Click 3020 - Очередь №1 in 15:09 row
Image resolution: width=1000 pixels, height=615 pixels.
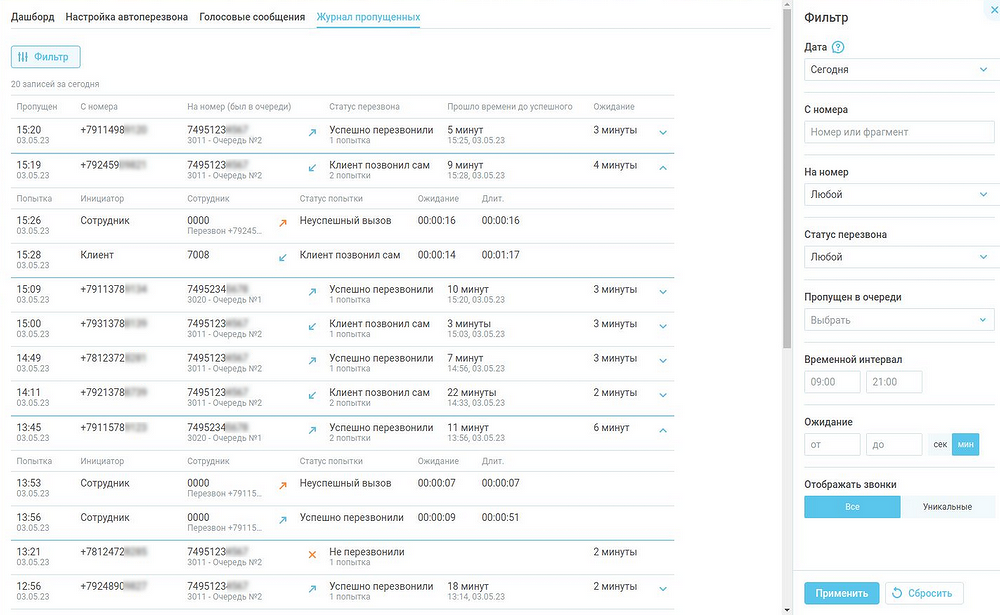pyautogui.click(x=224, y=300)
